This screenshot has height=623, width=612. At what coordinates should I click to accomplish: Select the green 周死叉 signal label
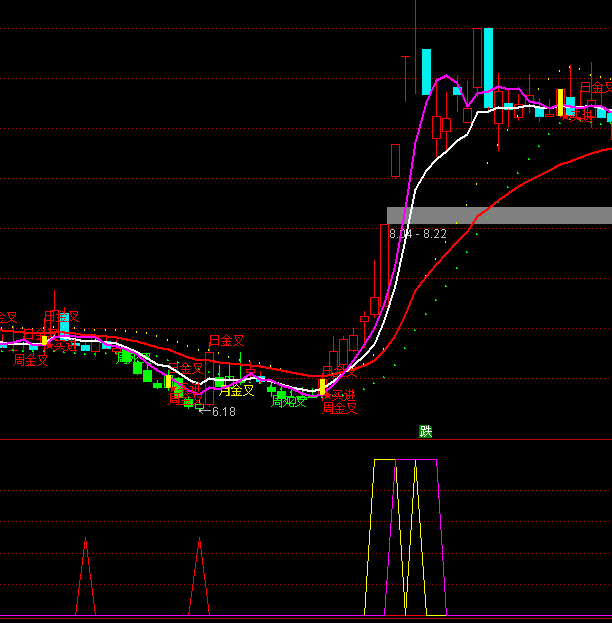pos(288,402)
